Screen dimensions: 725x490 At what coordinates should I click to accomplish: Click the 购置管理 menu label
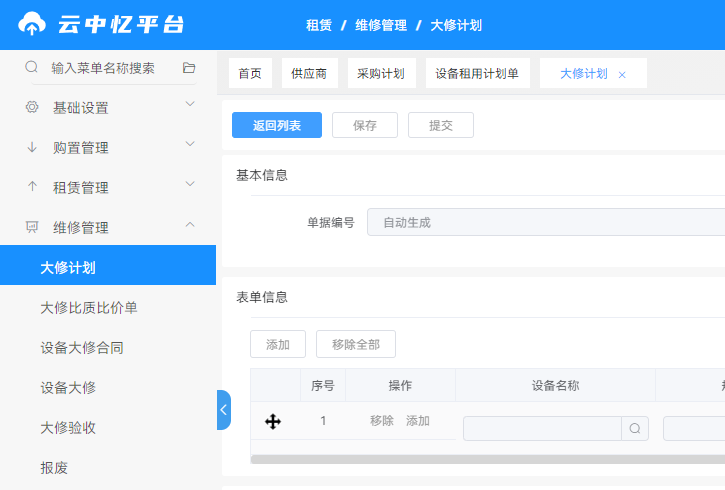[80, 148]
